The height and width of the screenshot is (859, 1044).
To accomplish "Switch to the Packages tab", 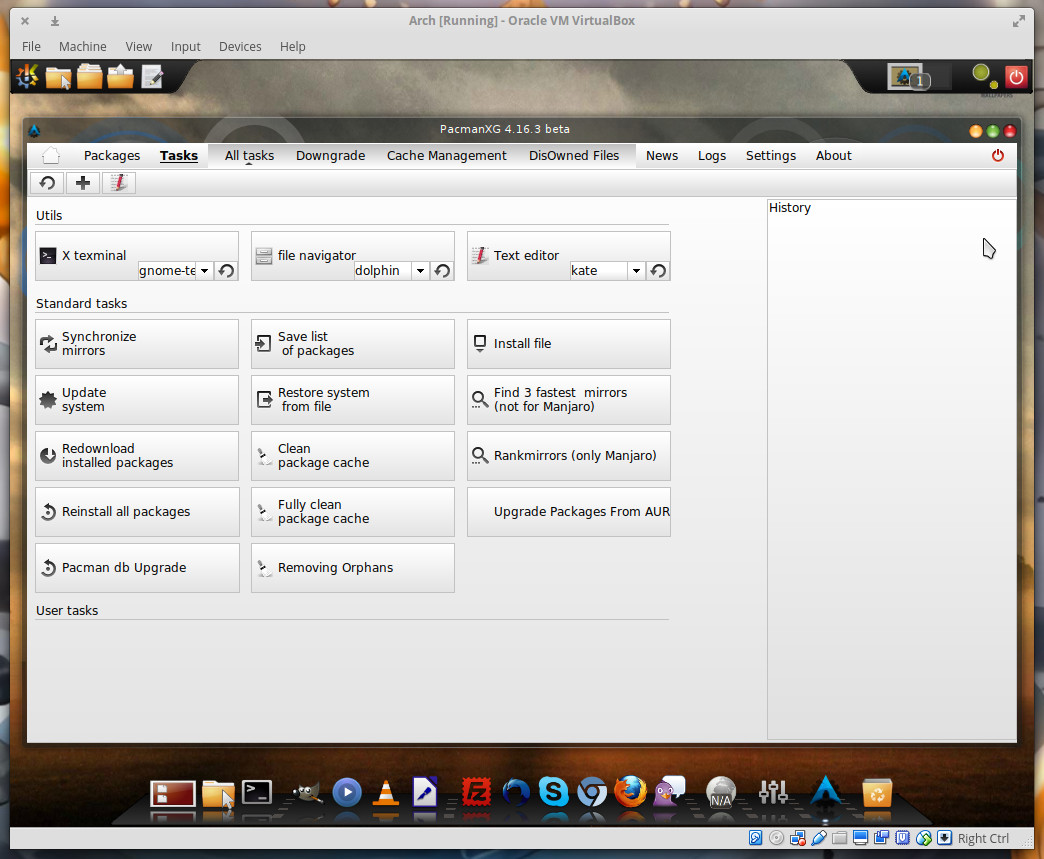I will [x=112, y=156].
